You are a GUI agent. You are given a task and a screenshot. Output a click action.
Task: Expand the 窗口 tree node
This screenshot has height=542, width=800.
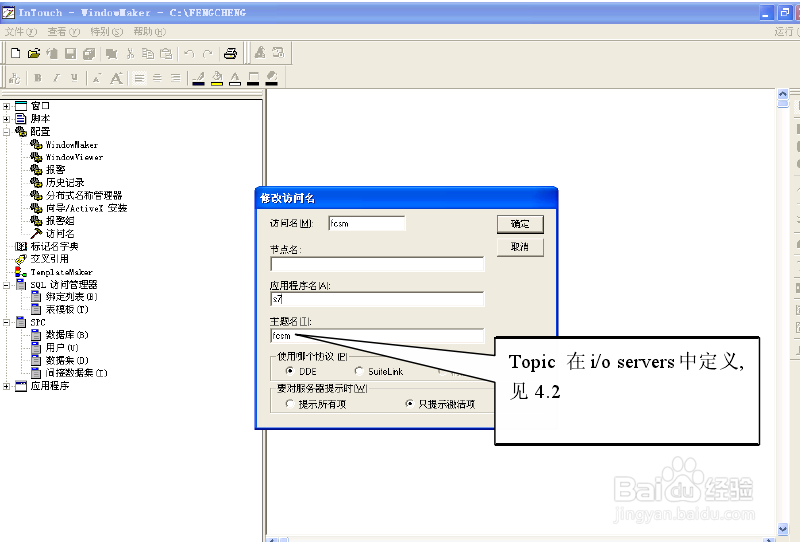click(6, 106)
